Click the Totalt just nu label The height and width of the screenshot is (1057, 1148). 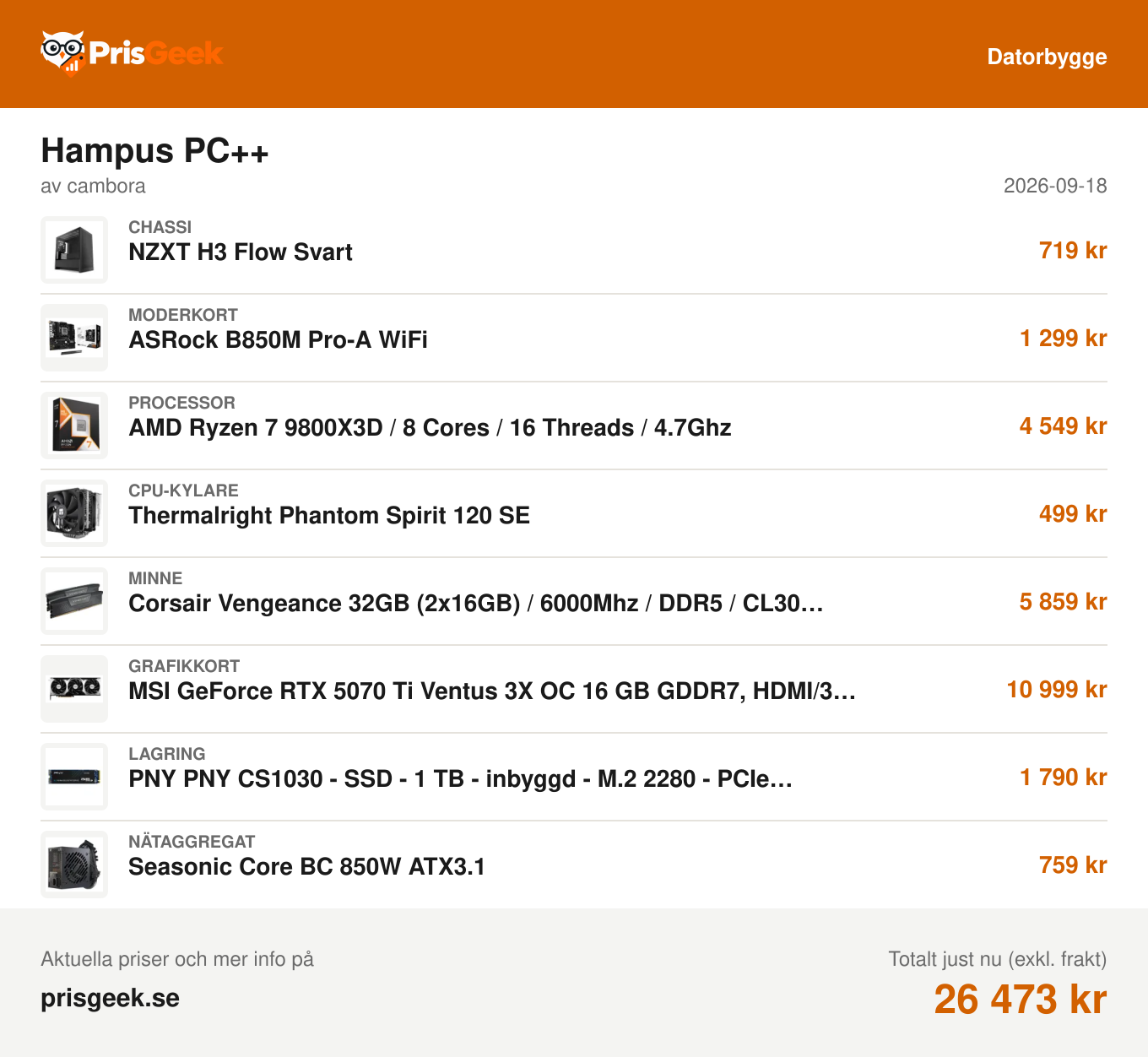[998, 959]
